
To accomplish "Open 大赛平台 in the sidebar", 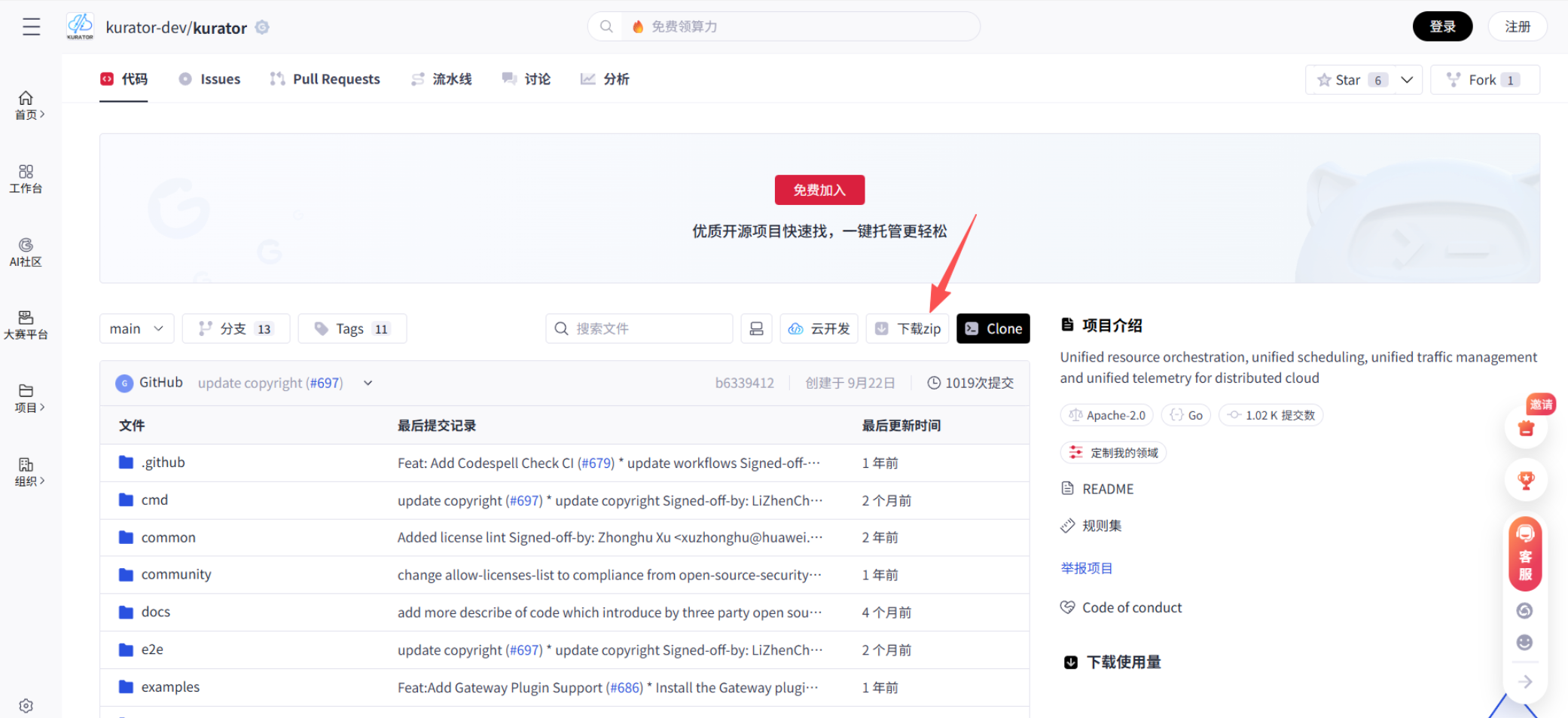I will coord(26,325).
